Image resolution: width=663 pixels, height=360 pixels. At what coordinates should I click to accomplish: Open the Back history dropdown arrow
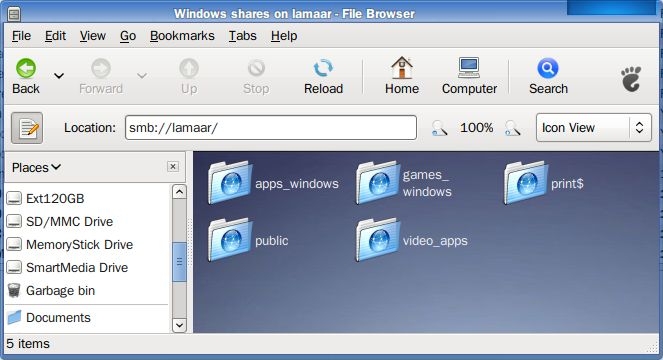[59, 76]
